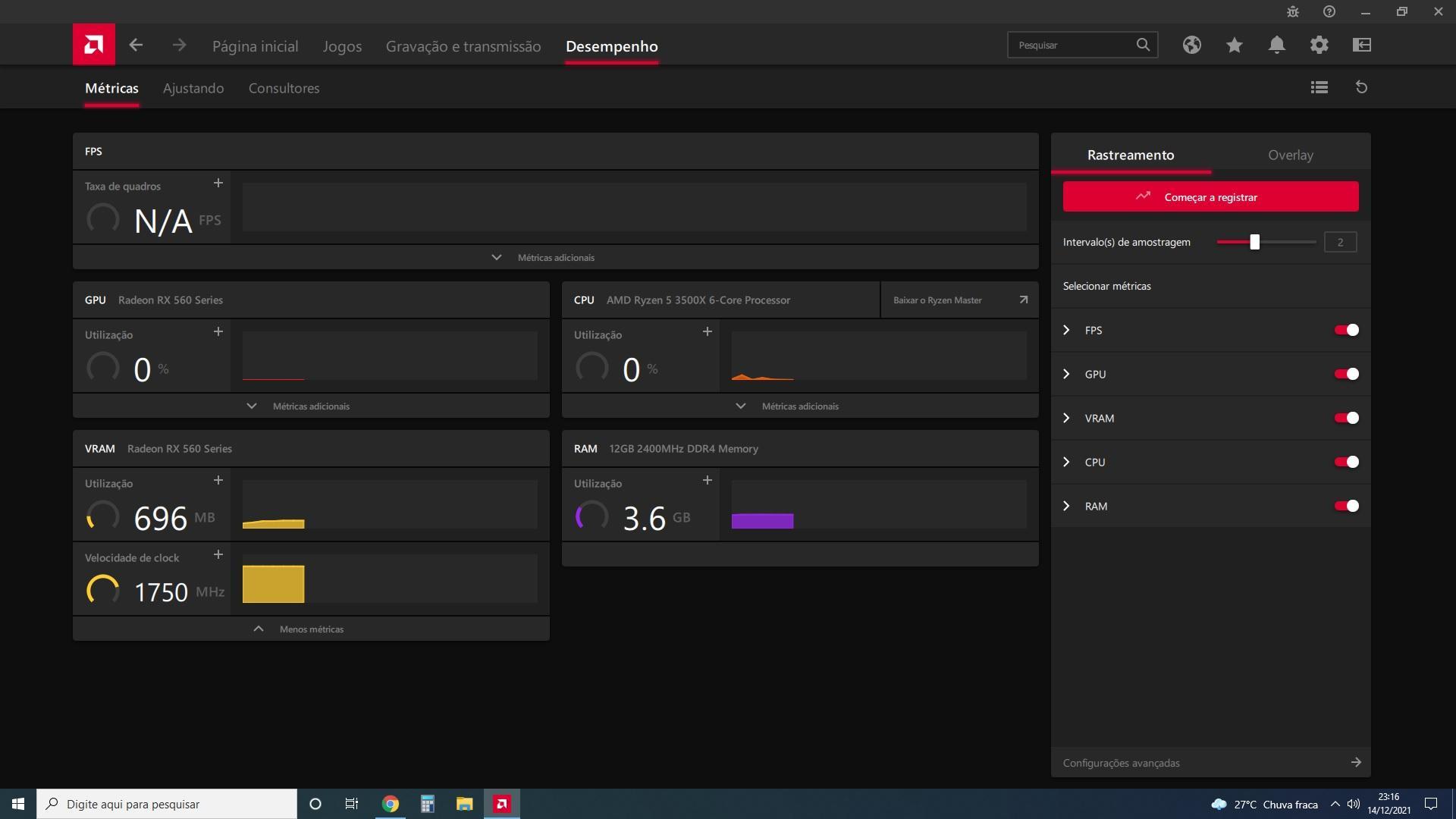Image resolution: width=1456 pixels, height=819 pixels.
Task: Switch to the Consultores sub-tab
Action: click(x=284, y=88)
